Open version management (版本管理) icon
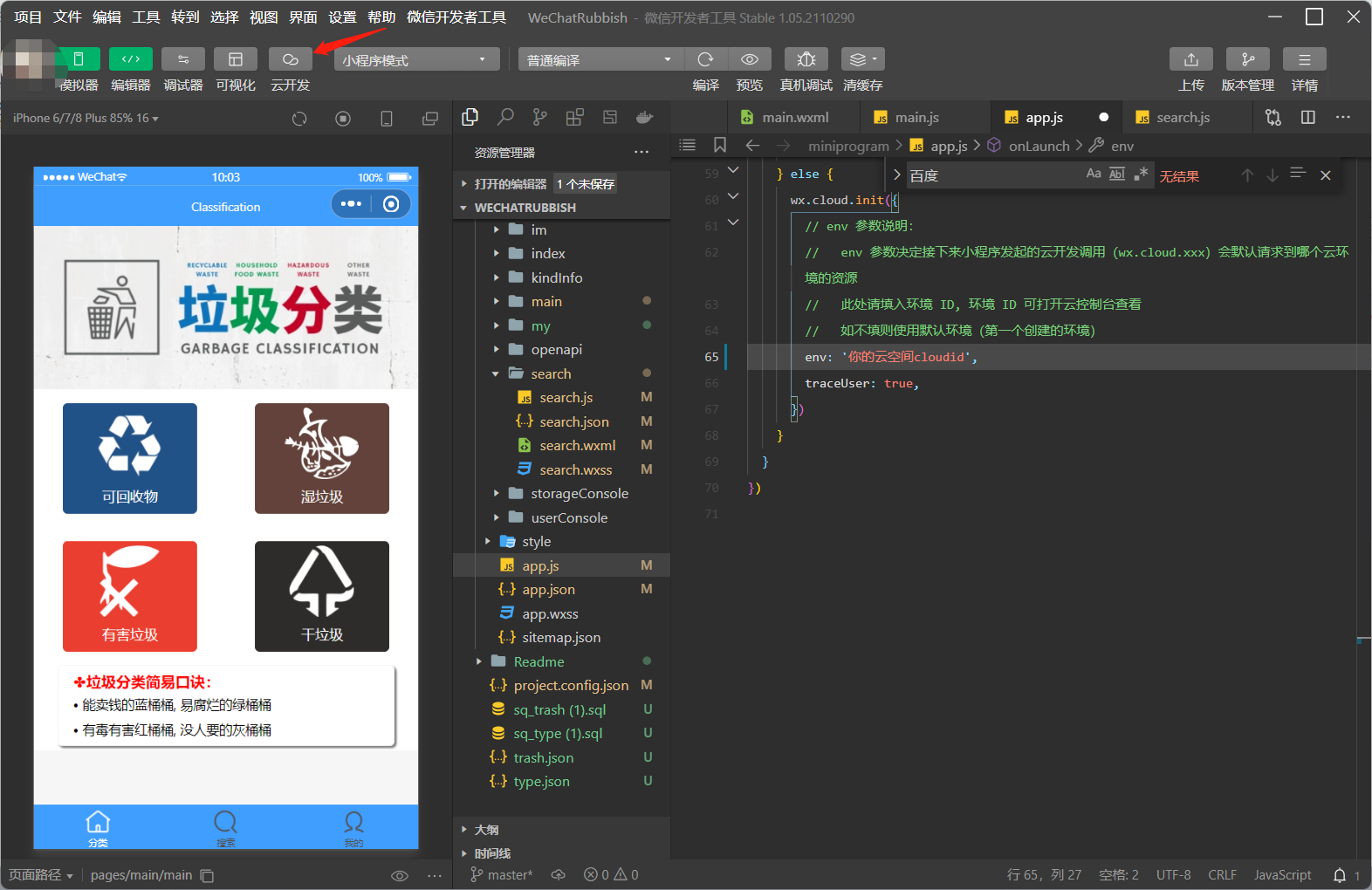Viewport: 1372px width, 890px height. [x=1247, y=59]
